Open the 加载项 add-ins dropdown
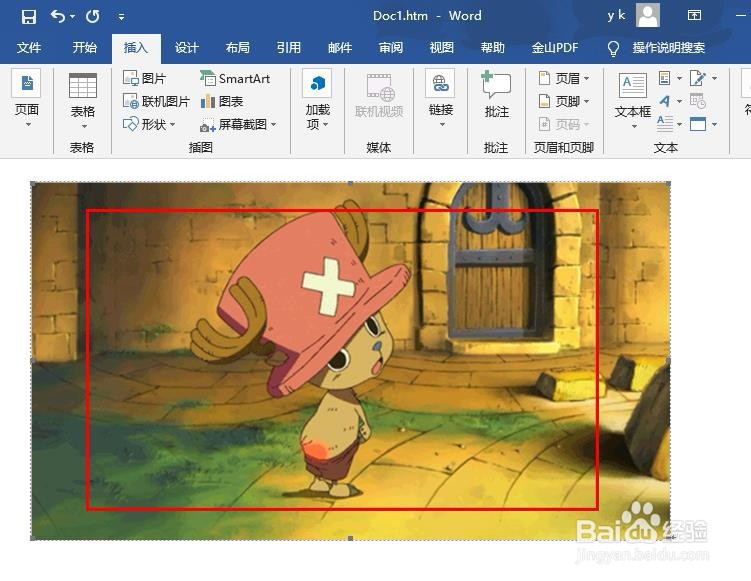Screen dimensions: 751x581 coord(318,100)
